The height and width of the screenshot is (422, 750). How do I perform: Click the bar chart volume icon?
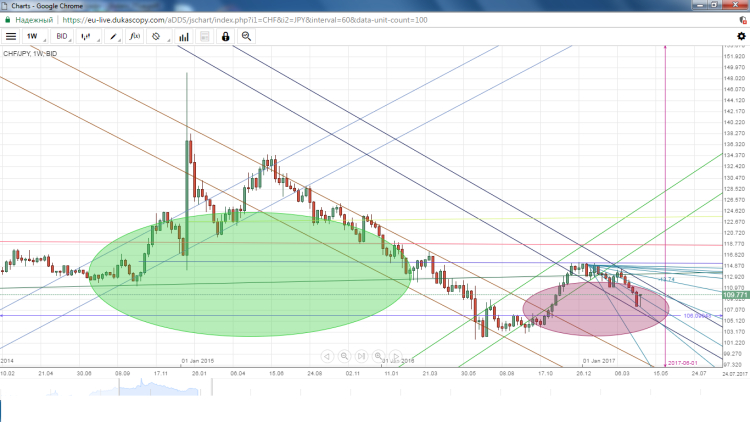(184, 36)
